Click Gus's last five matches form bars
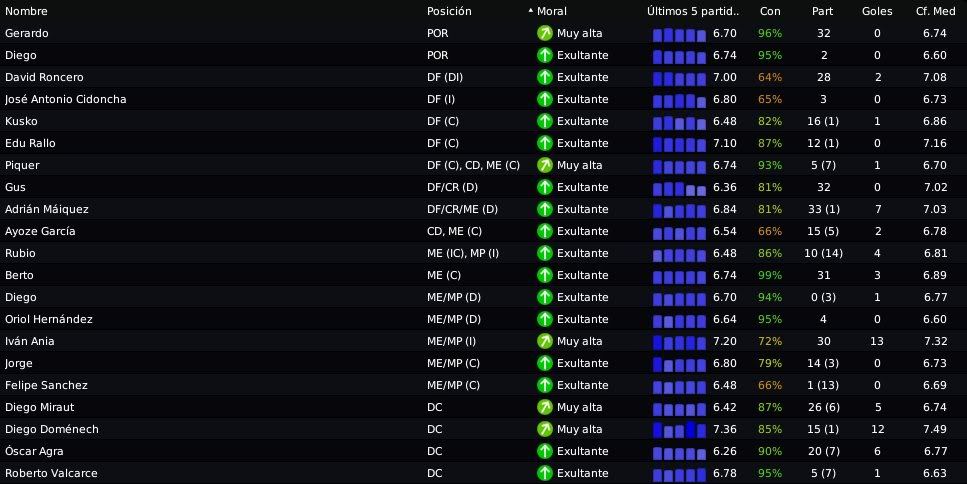Image resolution: width=967 pixels, height=484 pixels. [679, 188]
